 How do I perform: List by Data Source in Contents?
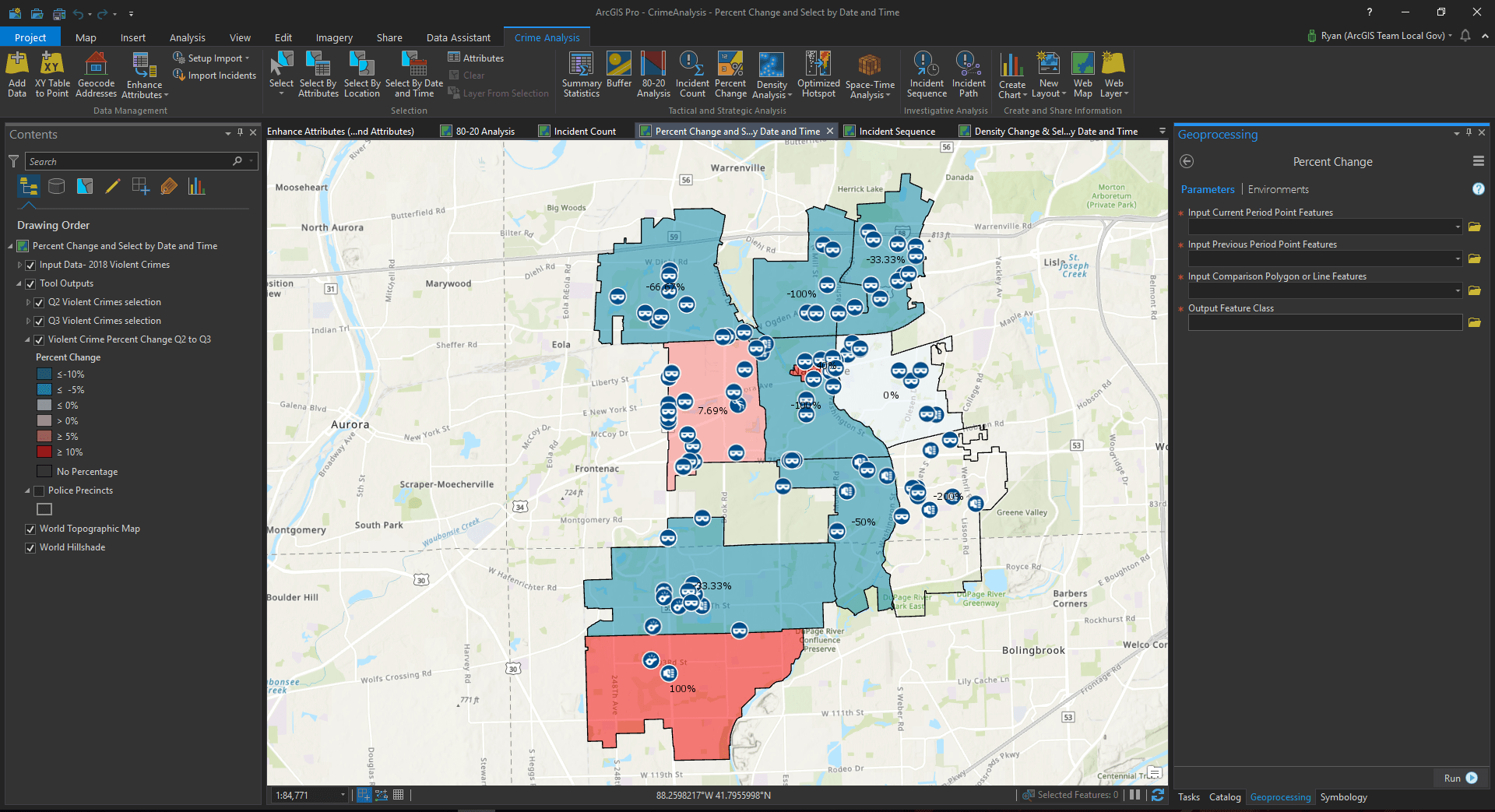(57, 186)
